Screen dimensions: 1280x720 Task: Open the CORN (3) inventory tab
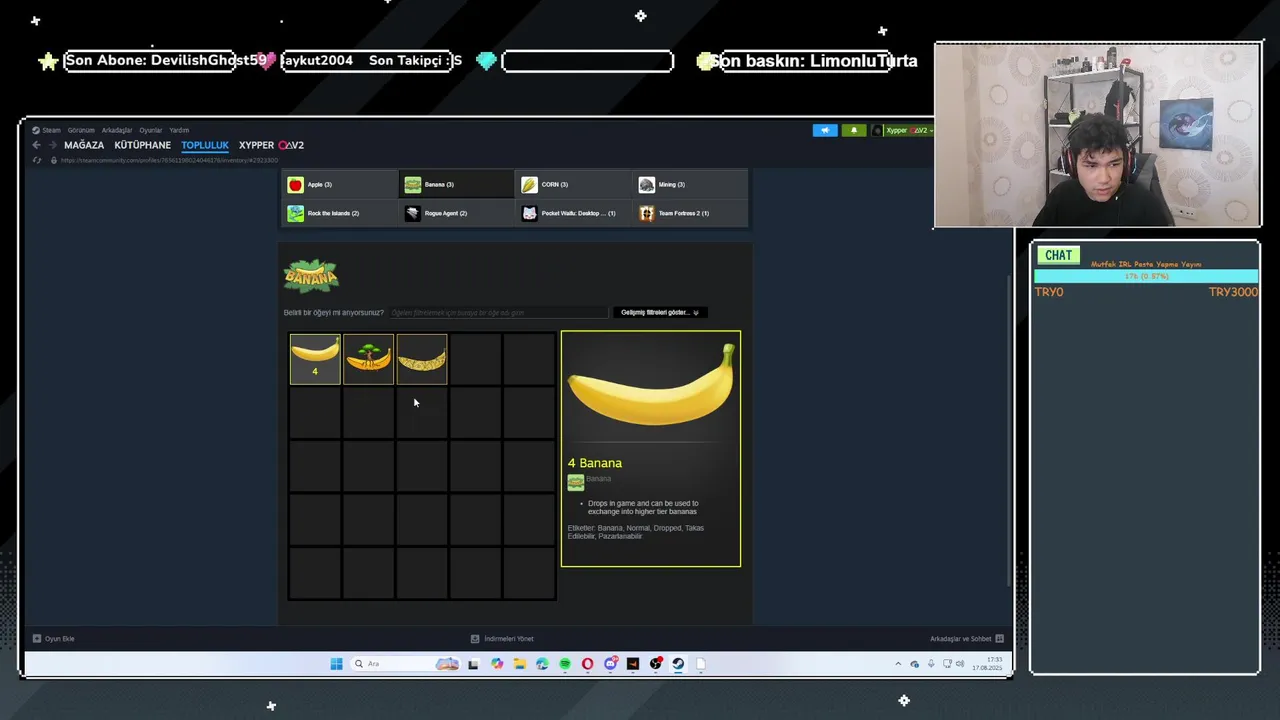tap(573, 184)
